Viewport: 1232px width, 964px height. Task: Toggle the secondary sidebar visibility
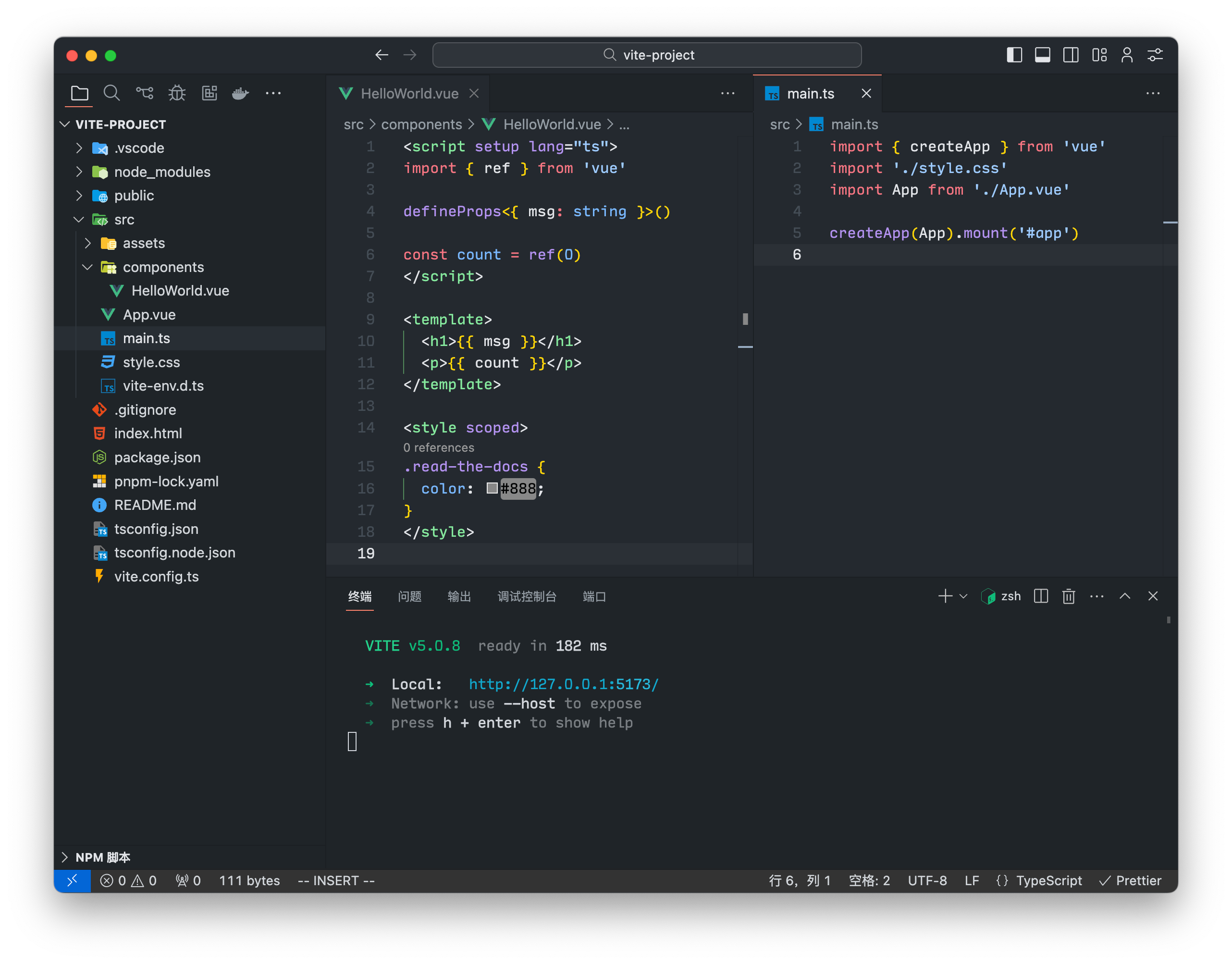(1071, 55)
